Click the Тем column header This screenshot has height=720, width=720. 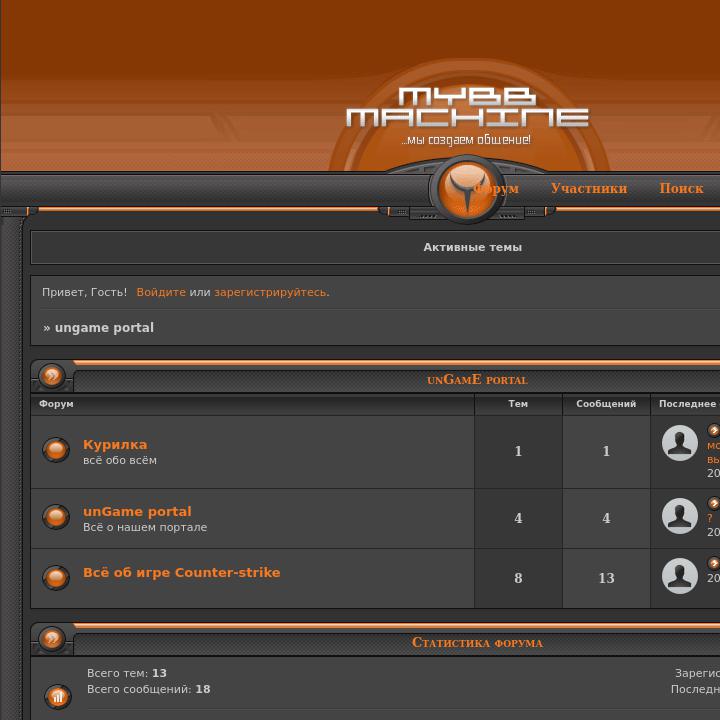click(518, 404)
